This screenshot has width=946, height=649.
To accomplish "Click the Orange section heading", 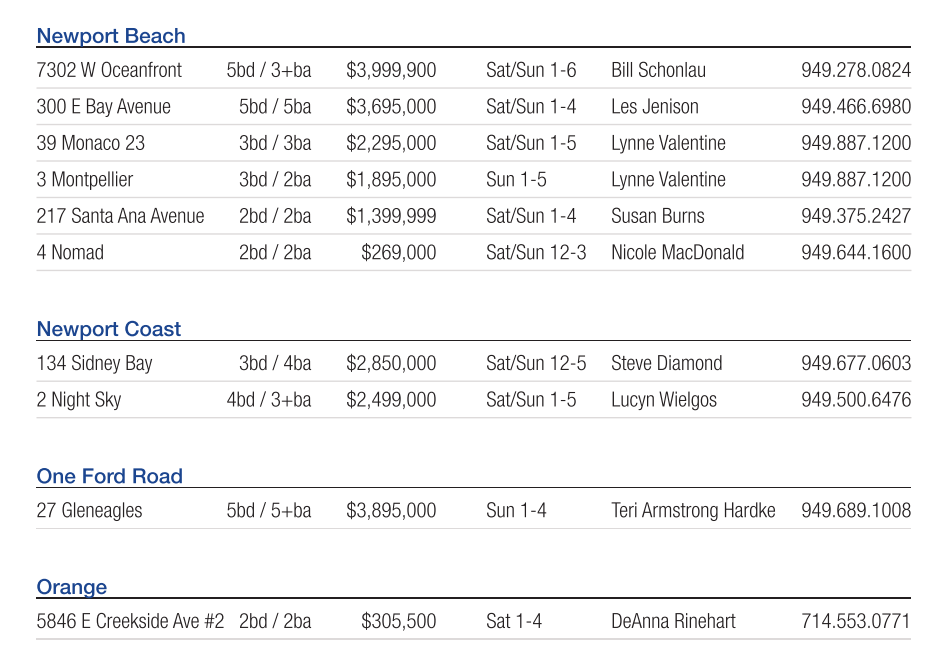I will (x=72, y=587).
